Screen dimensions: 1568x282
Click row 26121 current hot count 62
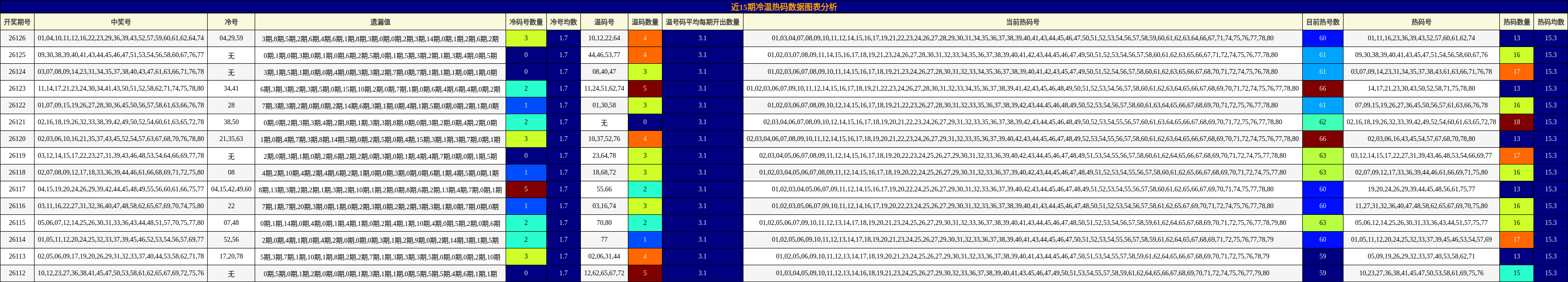[x=1323, y=122]
